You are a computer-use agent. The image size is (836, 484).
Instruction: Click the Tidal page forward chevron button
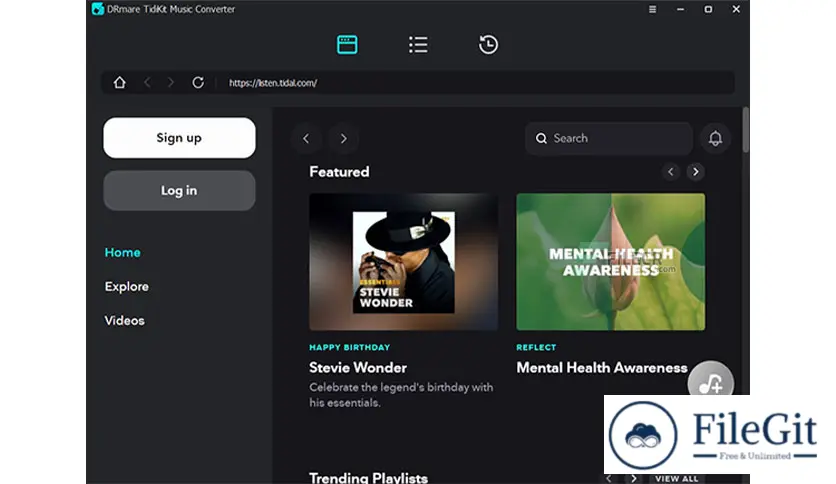click(343, 139)
